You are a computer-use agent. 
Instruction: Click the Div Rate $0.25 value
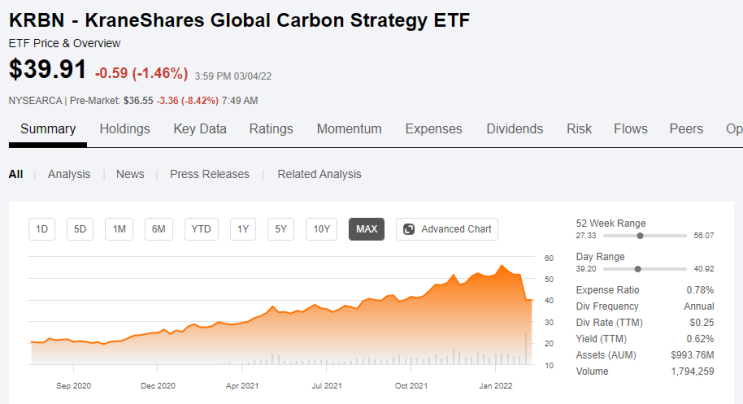702,323
